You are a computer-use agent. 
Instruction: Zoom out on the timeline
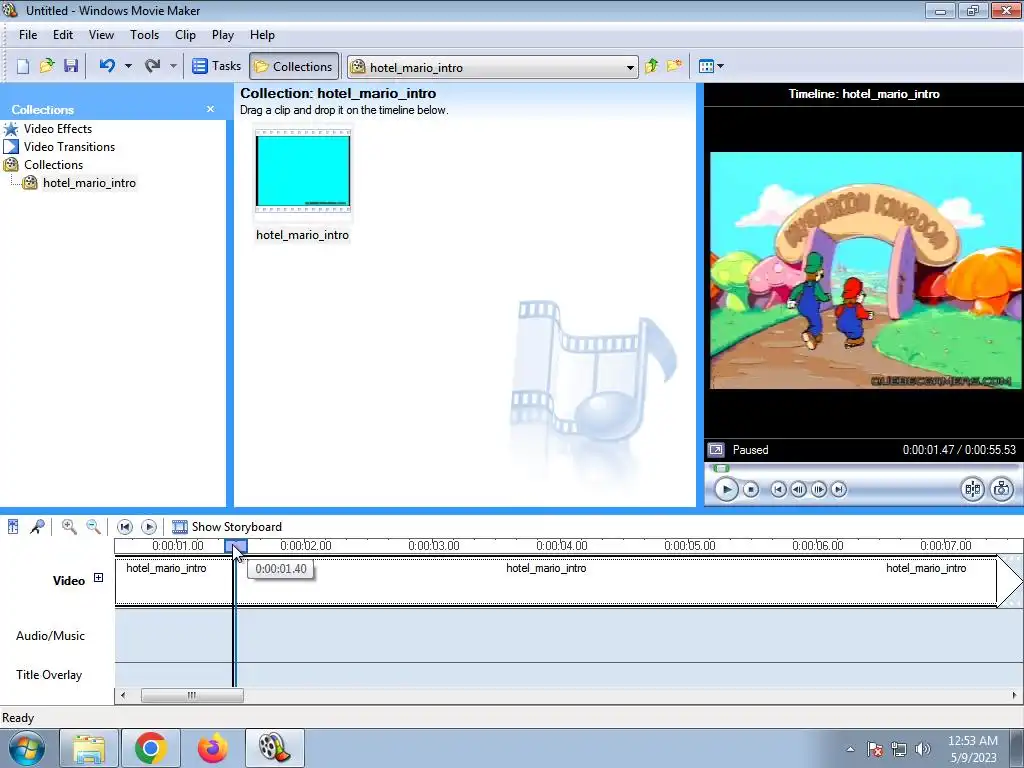point(93,526)
